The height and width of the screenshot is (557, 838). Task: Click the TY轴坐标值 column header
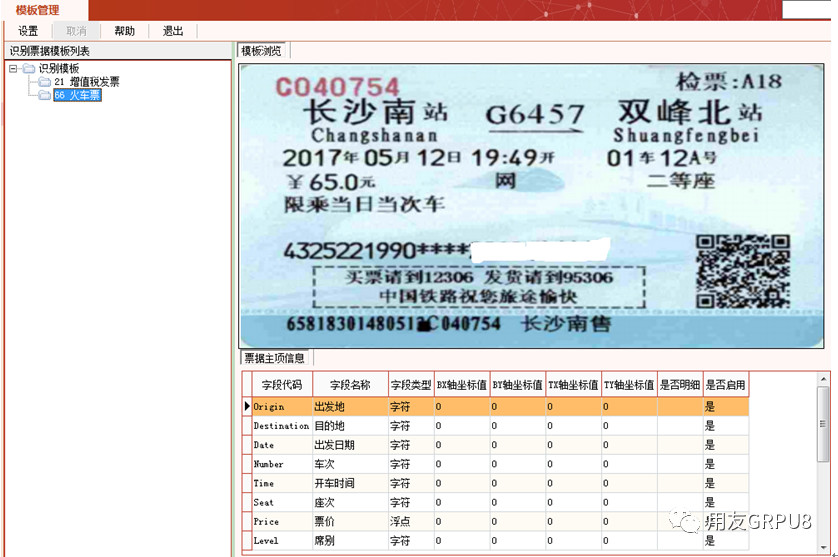coord(629,385)
